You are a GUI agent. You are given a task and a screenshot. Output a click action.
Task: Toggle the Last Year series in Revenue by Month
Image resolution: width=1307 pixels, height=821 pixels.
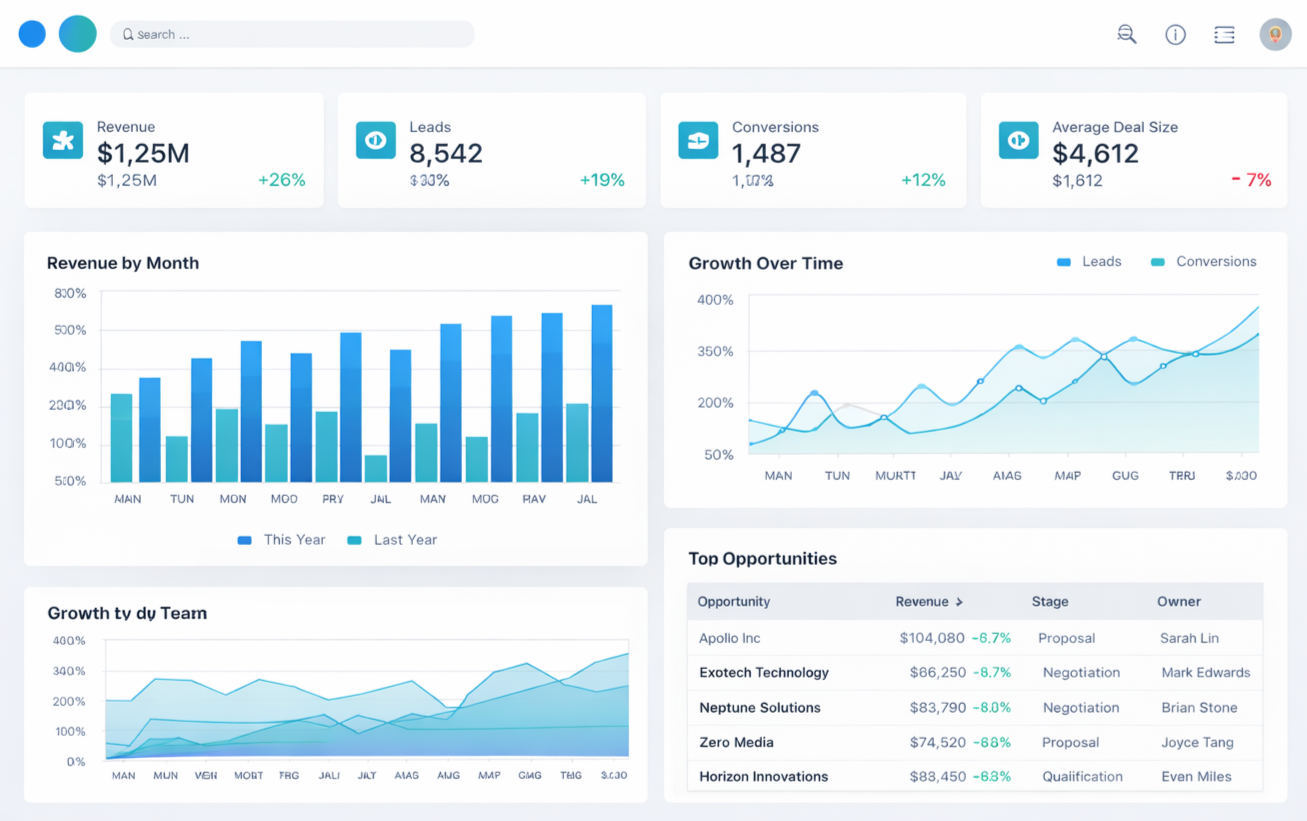click(391, 539)
